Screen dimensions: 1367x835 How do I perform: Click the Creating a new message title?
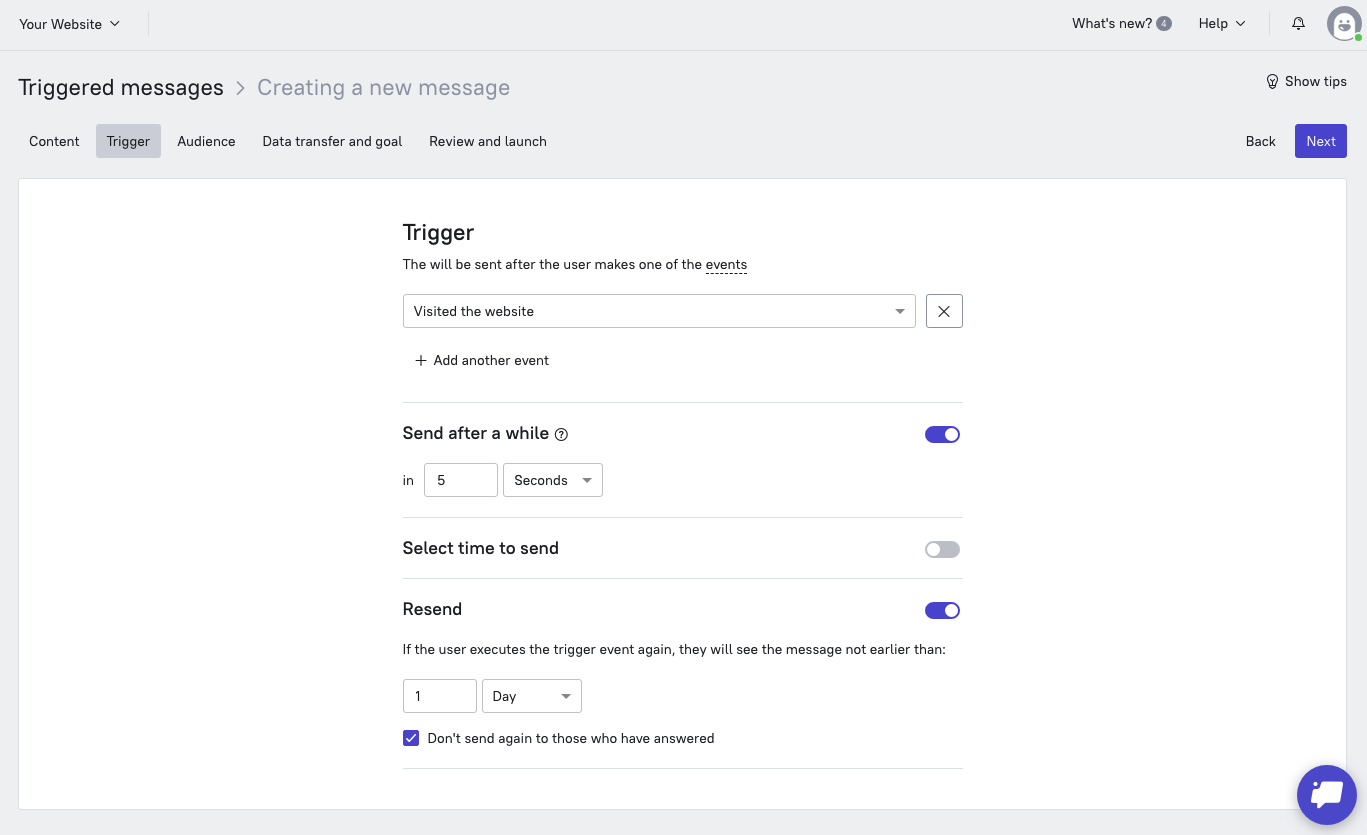tap(383, 88)
